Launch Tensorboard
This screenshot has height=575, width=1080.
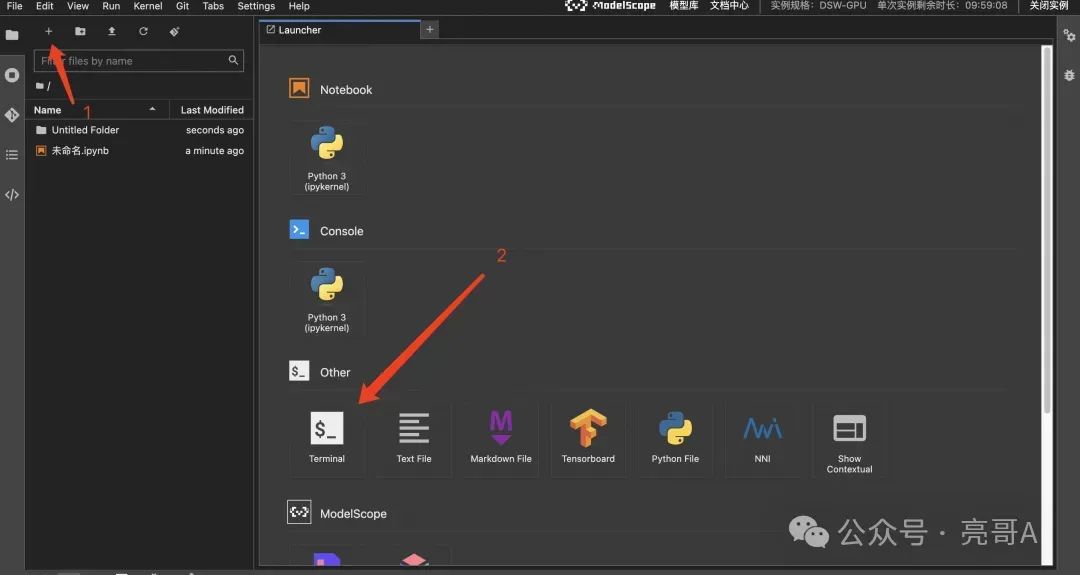pyautogui.click(x=588, y=439)
